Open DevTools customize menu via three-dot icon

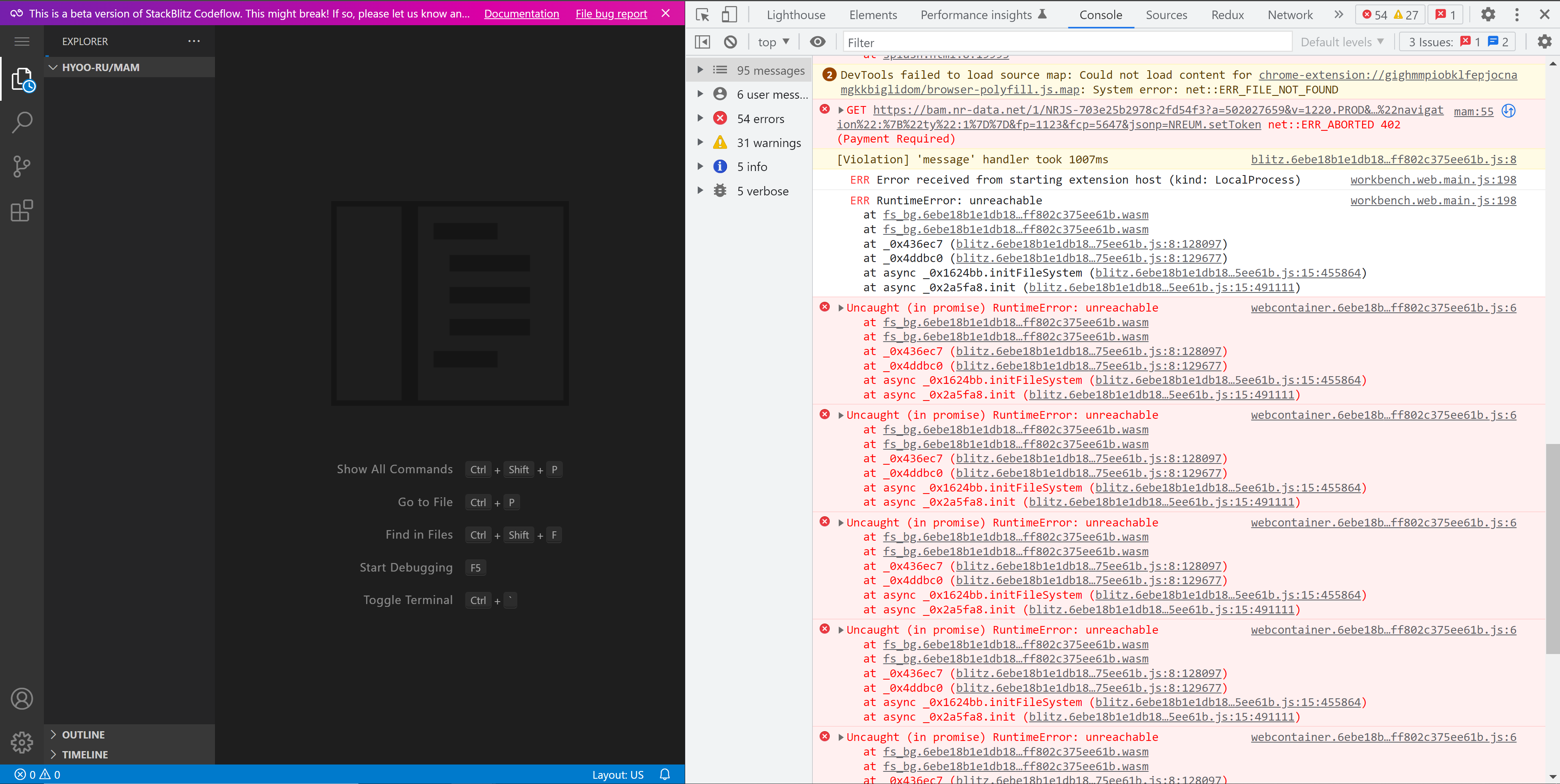1517,14
